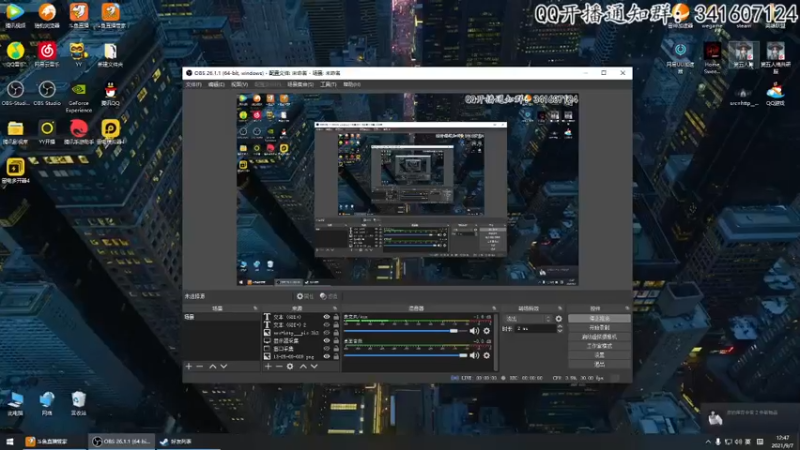The height and width of the screenshot is (450, 800).
Task: Click the Start Recording button in Controls
Action: tap(599, 328)
